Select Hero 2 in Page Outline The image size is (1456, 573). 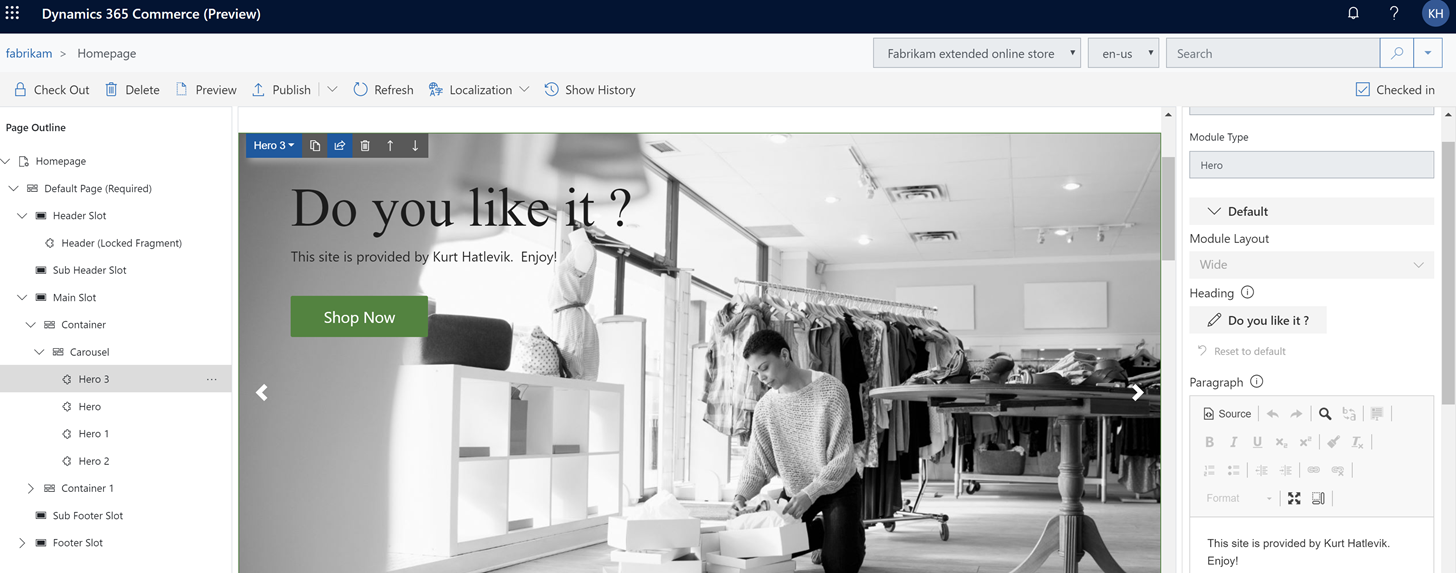pos(94,462)
